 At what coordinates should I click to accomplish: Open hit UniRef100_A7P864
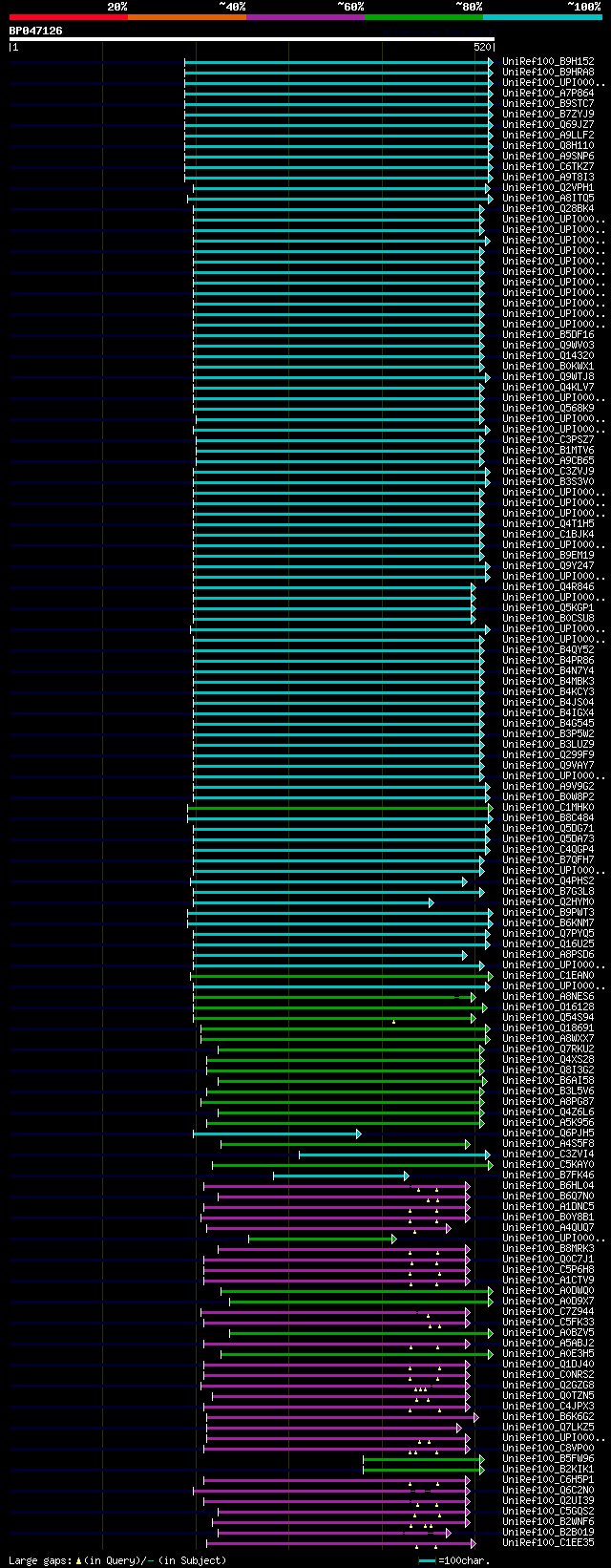(x=548, y=93)
